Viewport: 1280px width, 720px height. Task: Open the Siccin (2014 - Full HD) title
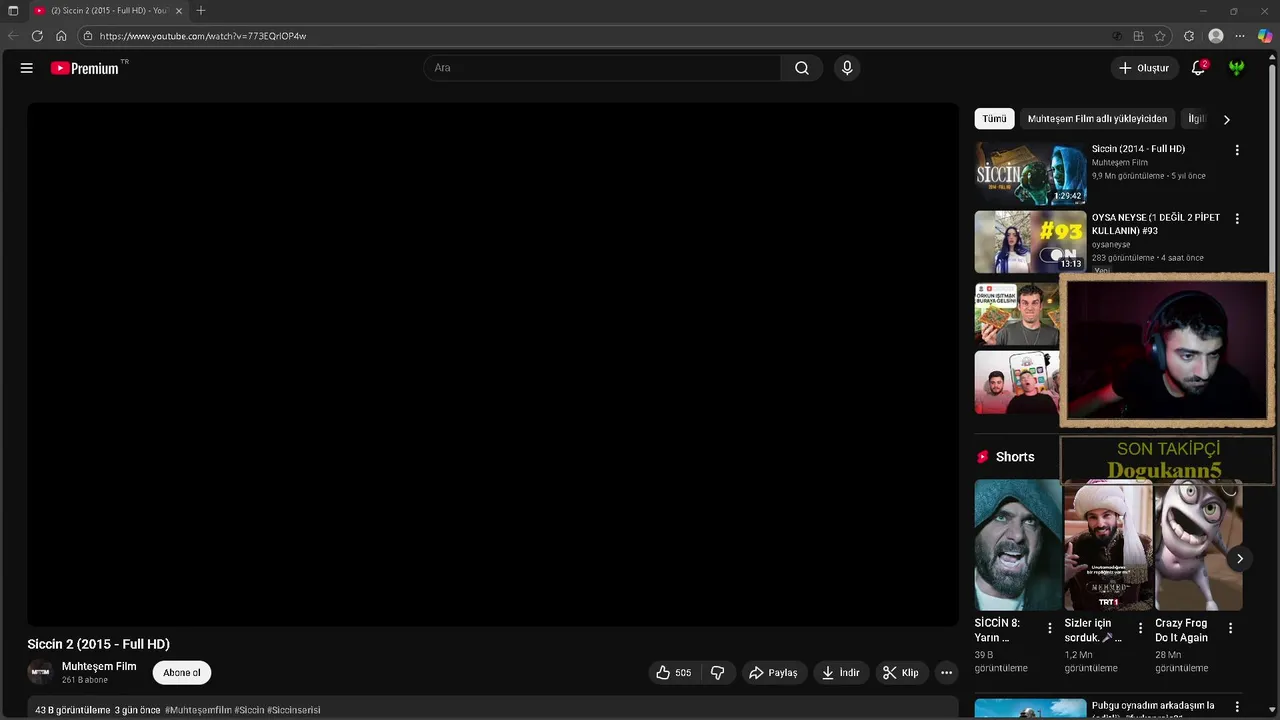click(x=1138, y=149)
